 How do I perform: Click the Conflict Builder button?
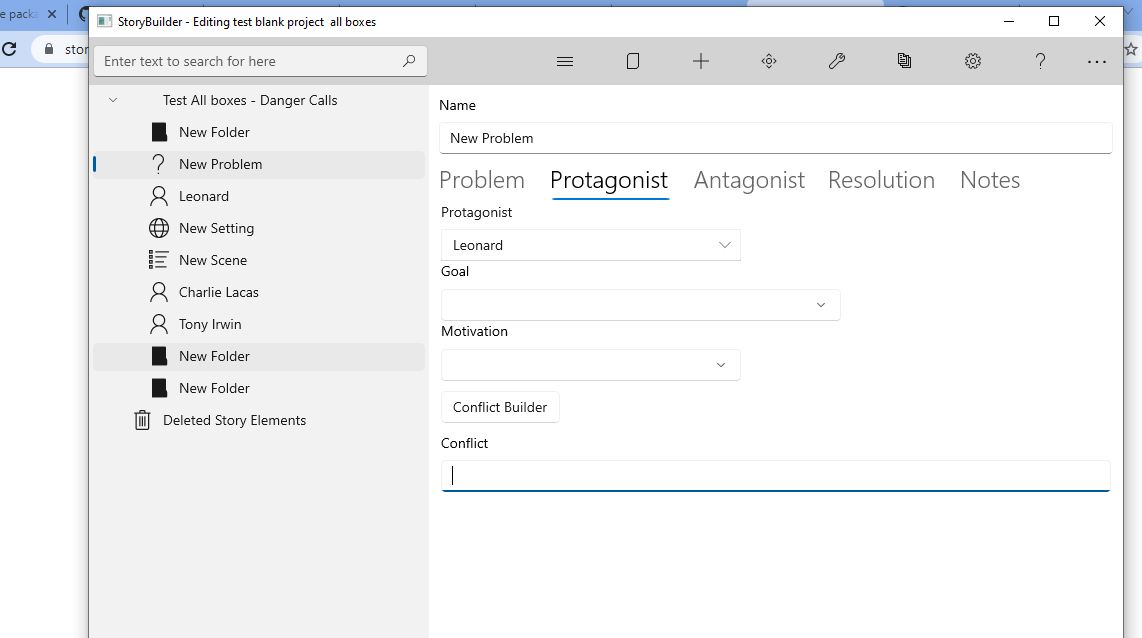pyautogui.click(x=500, y=407)
